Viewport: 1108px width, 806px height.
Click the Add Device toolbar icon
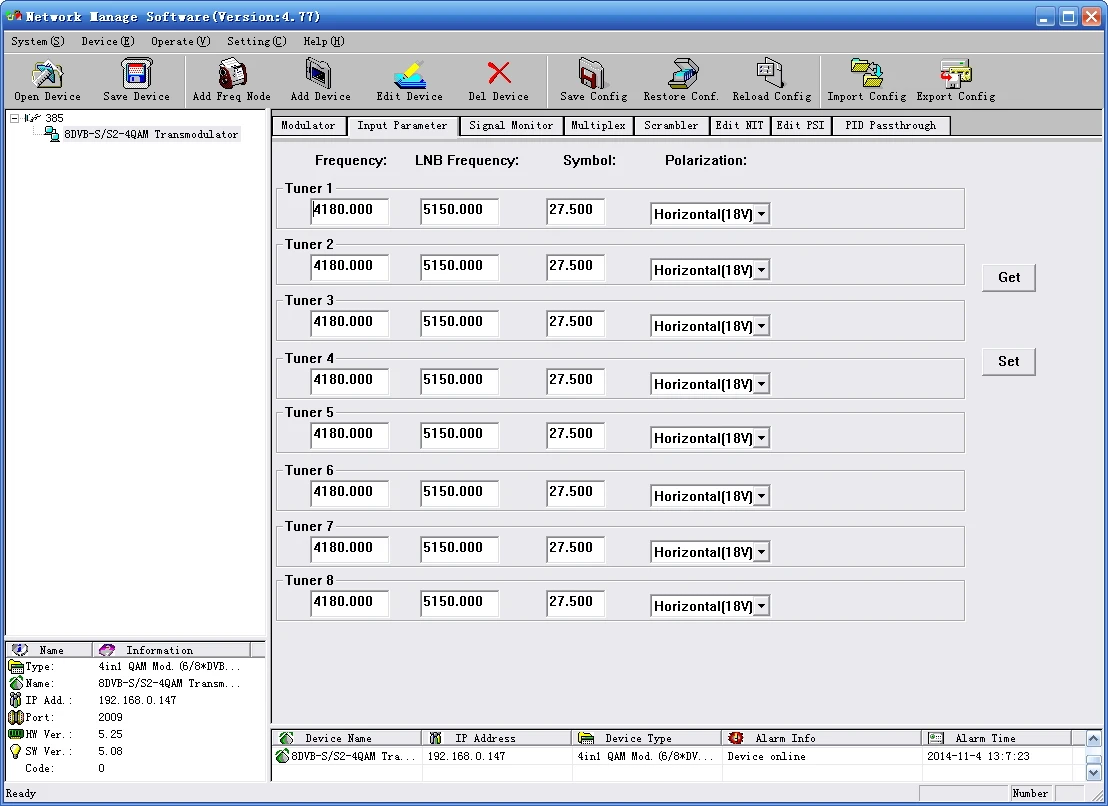[x=320, y=76]
